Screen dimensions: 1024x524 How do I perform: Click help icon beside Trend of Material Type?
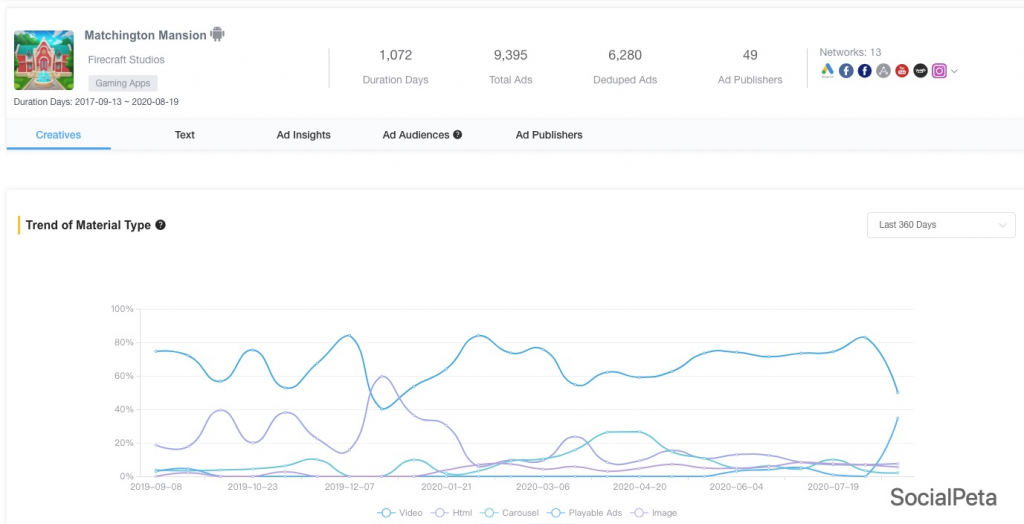(161, 225)
